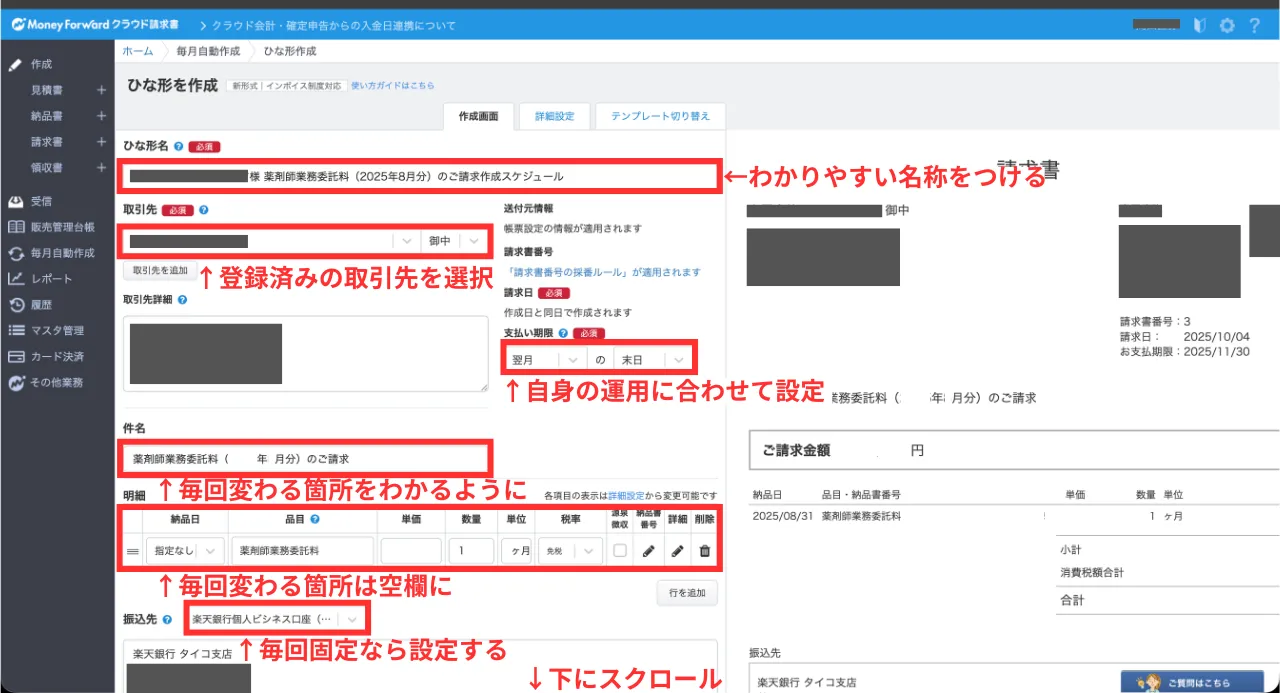The height and width of the screenshot is (693, 1280).
Task: Show help tooltip next to 取引先詳細
Action: click(x=181, y=299)
